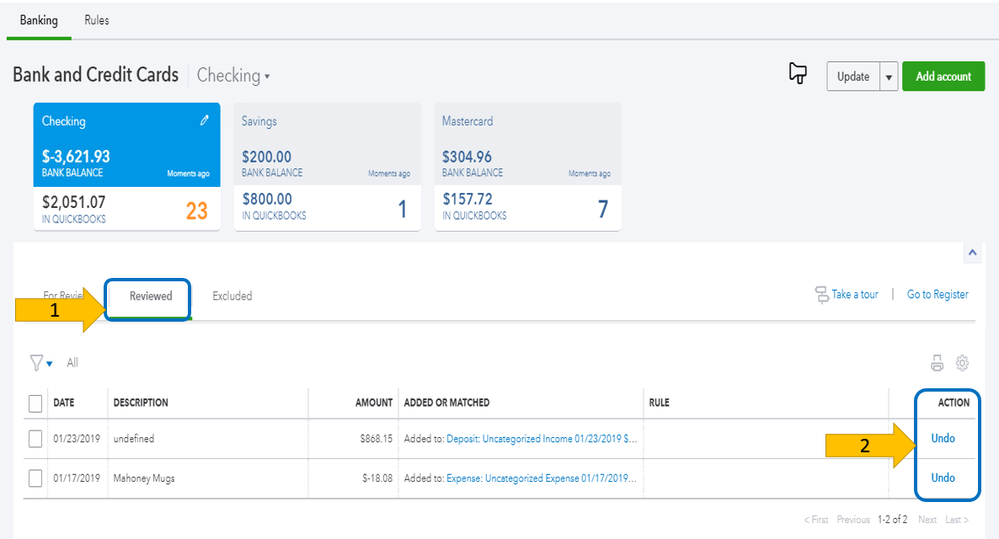Click the Add account button
The image size is (999, 539).
(944, 76)
